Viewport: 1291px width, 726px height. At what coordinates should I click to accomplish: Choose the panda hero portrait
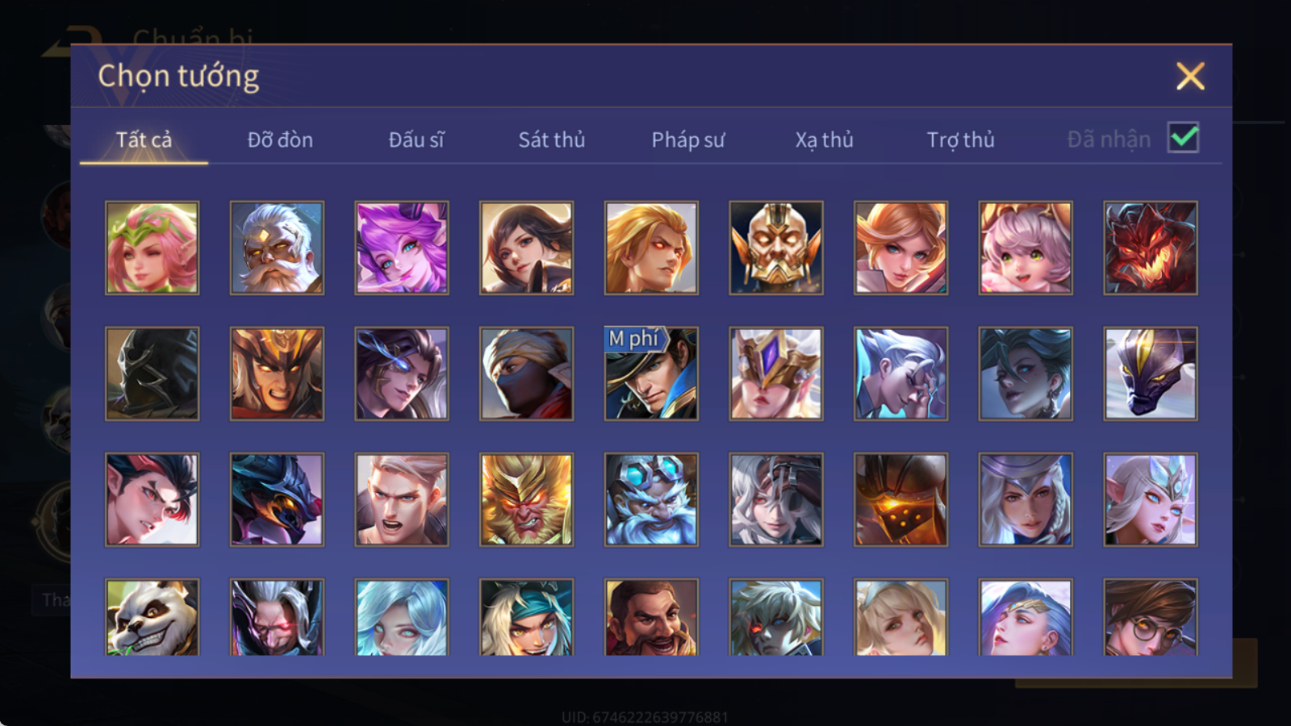[x=152, y=618]
